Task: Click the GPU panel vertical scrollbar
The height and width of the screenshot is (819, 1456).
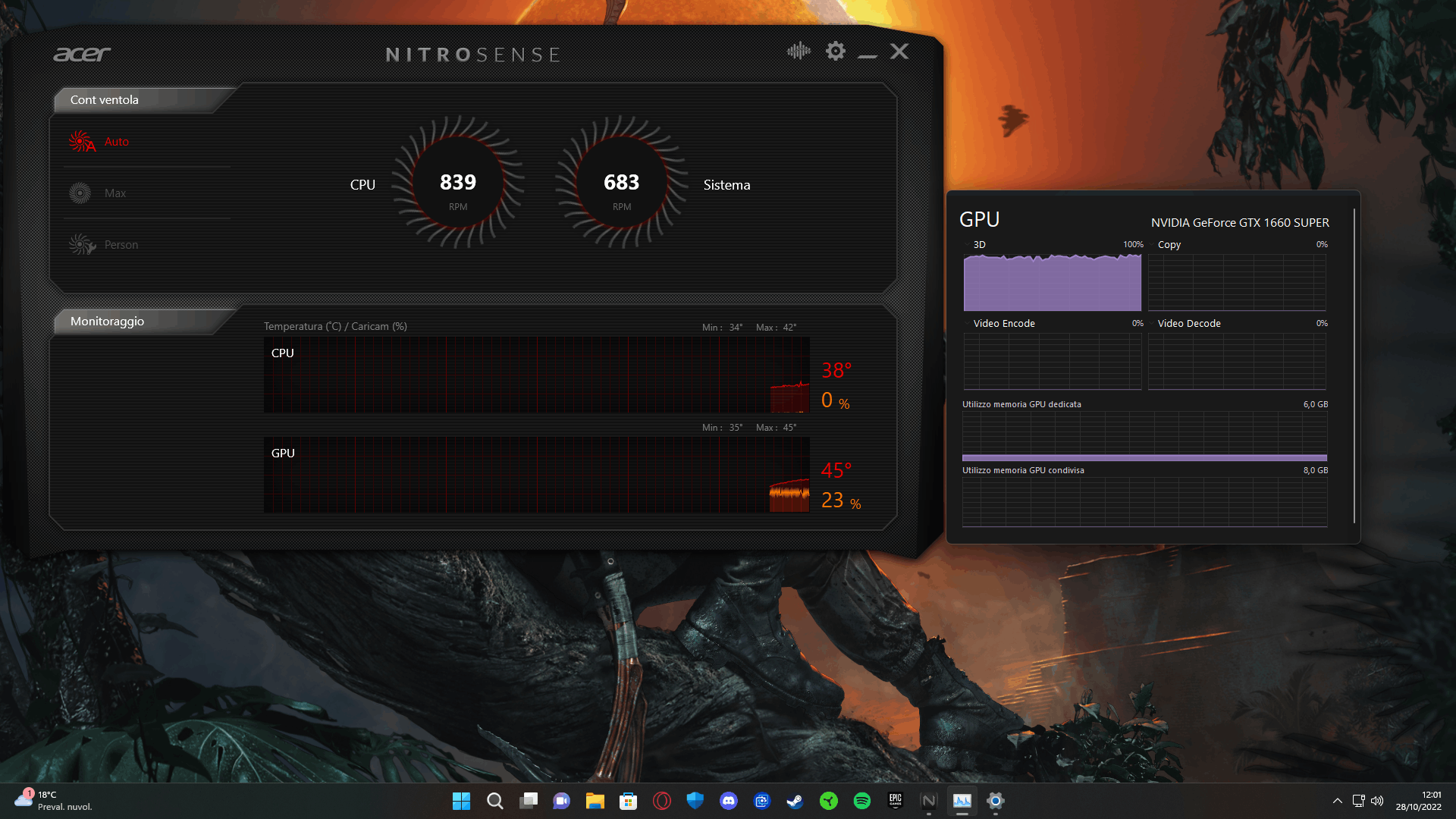Action: tap(1354, 366)
